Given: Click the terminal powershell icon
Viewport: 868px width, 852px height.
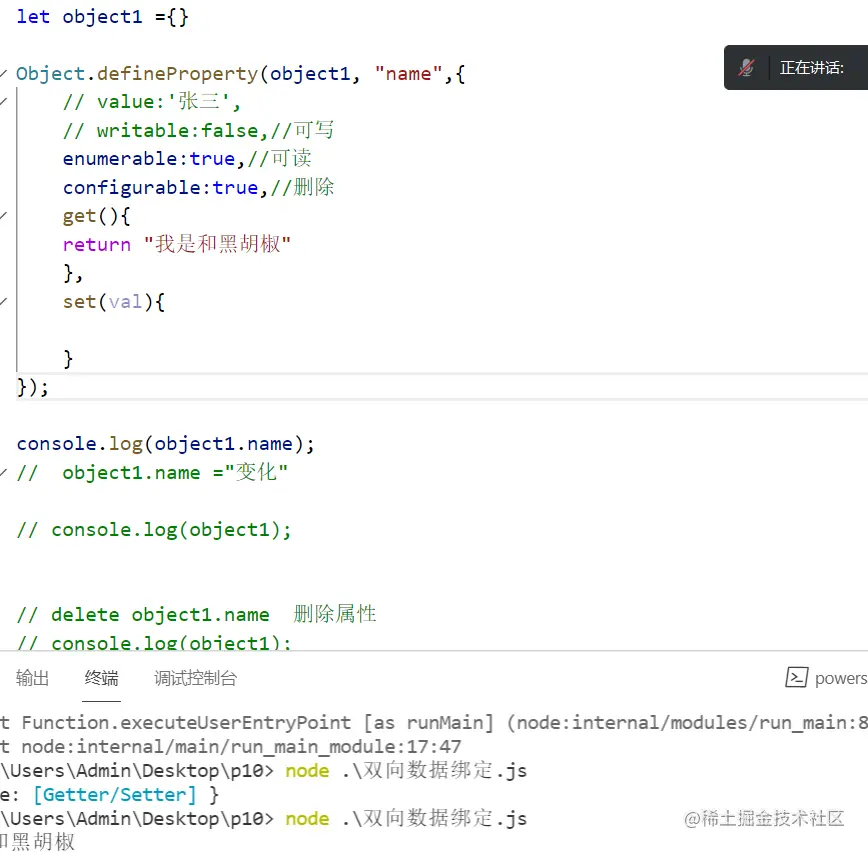Looking at the screenshot, I should (797, 677).
